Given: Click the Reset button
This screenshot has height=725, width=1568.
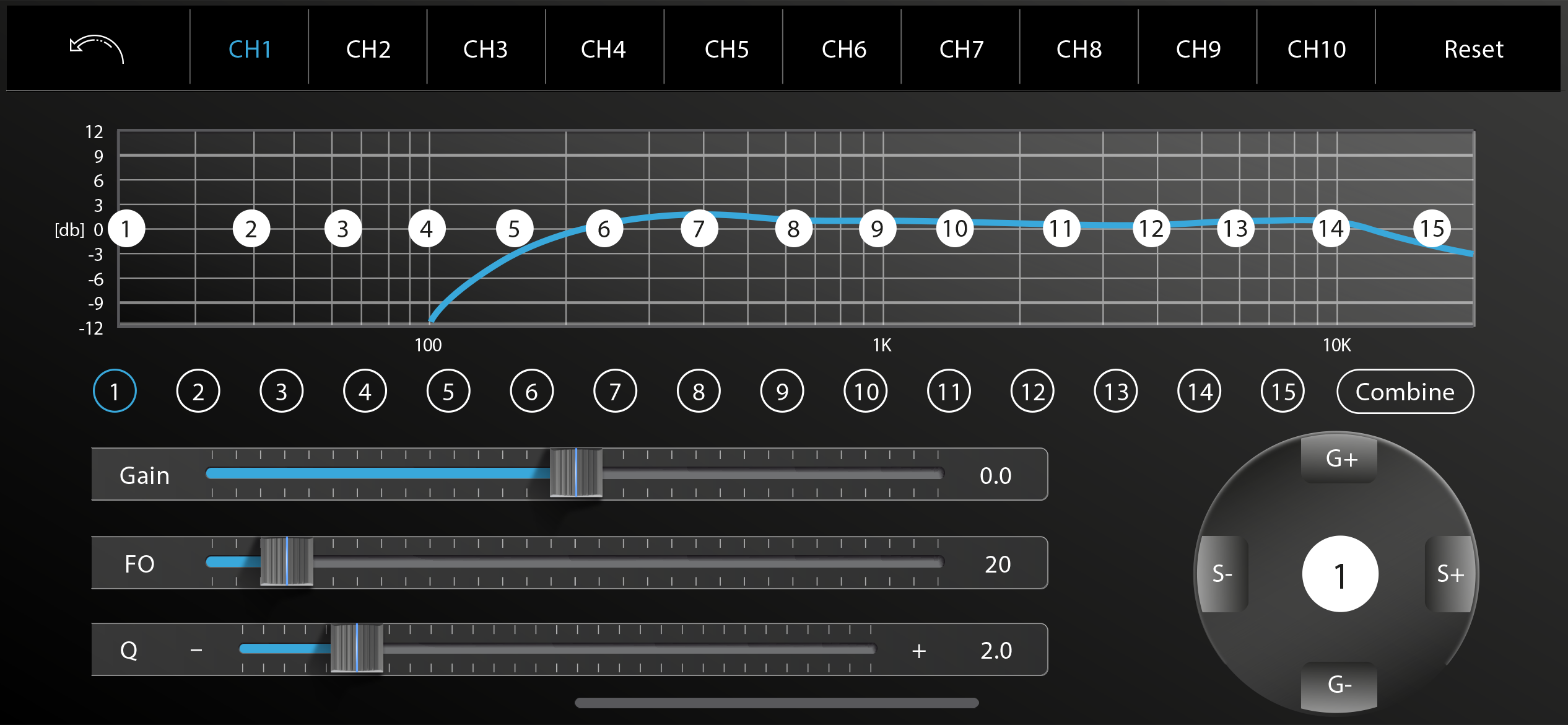Looking at the screenshot, I should pos(1473,49).
